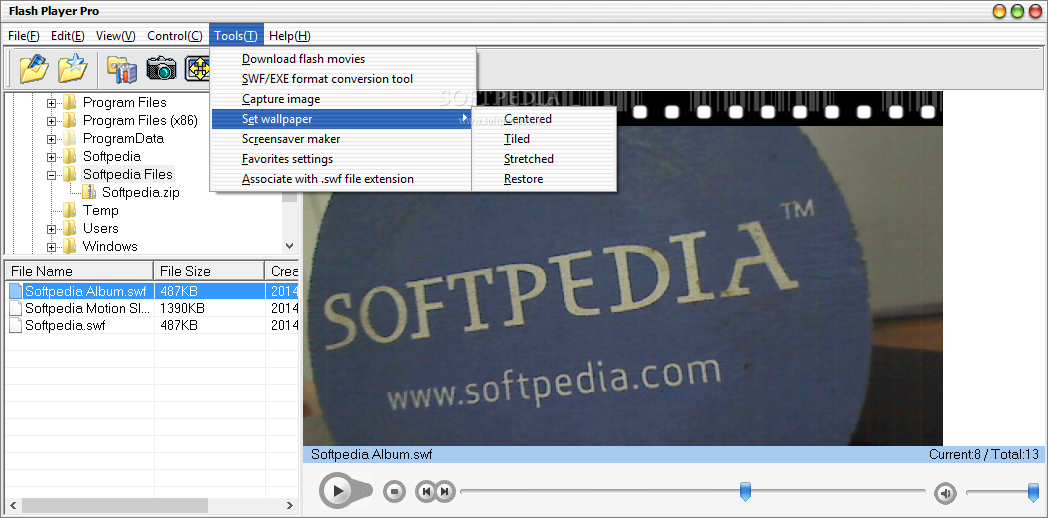Image resolution: width=1048 pixels, height=518 pixels.
Task: Select the Softpedia Motion Sl... file row
Action: click(151, 308)
